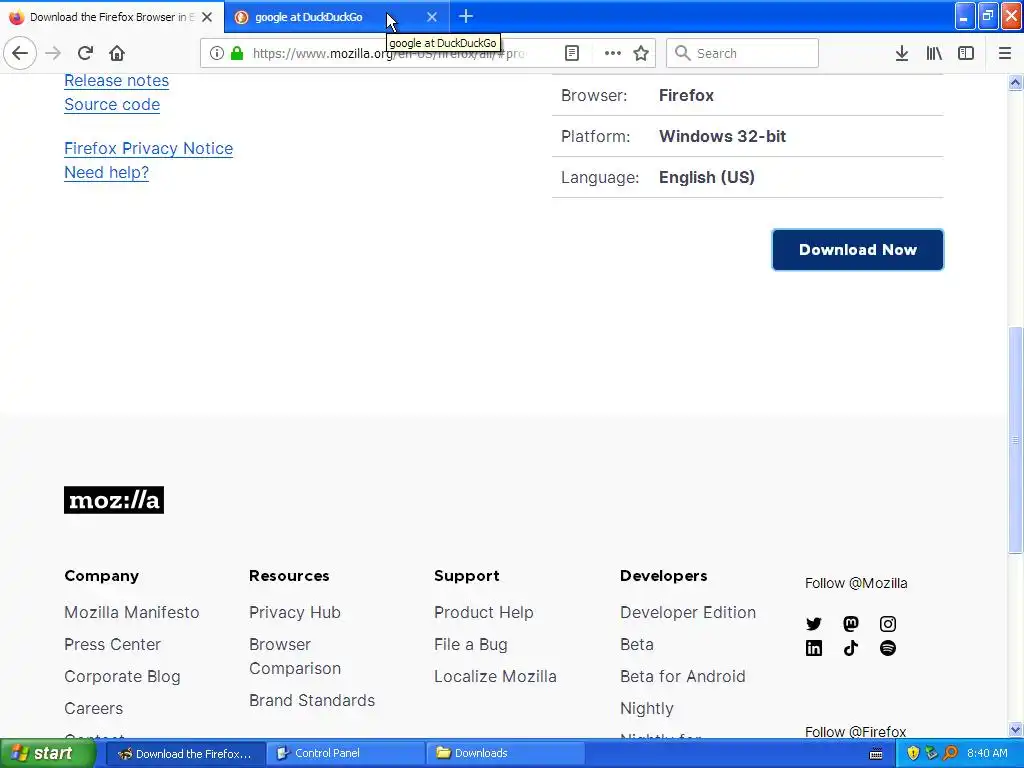
Task: Open Mozilla's Spotify icon
Action: point(888,648)
